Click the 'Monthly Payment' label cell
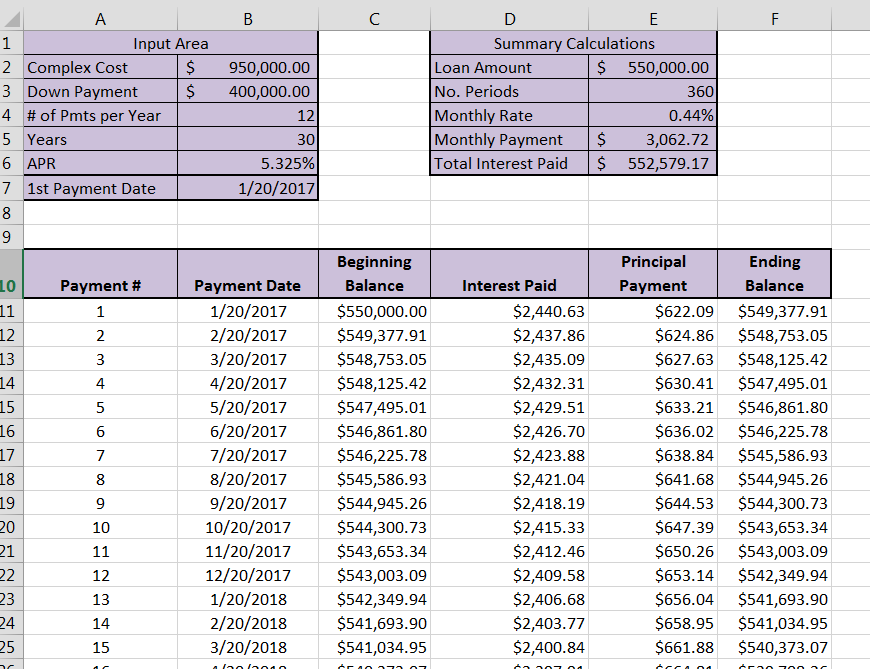This screenshot has width=870, height=669. 509,139
